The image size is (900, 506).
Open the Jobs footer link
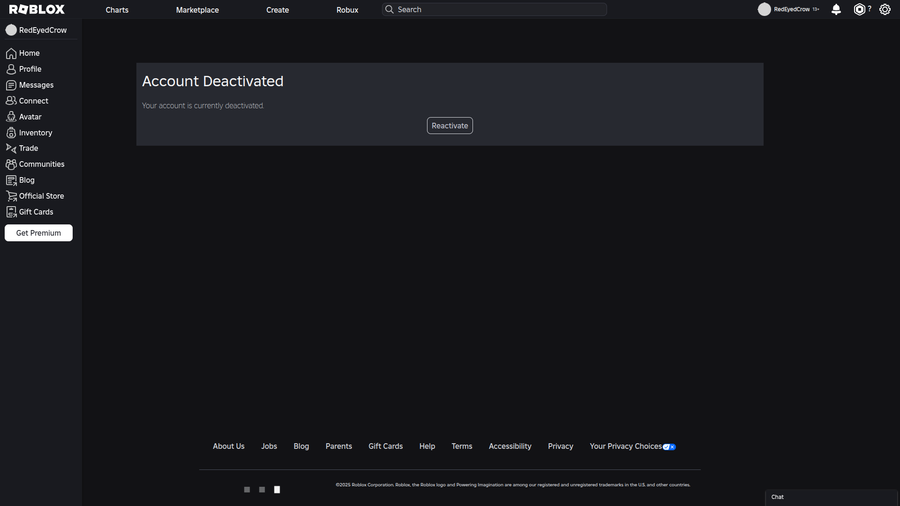269,446
